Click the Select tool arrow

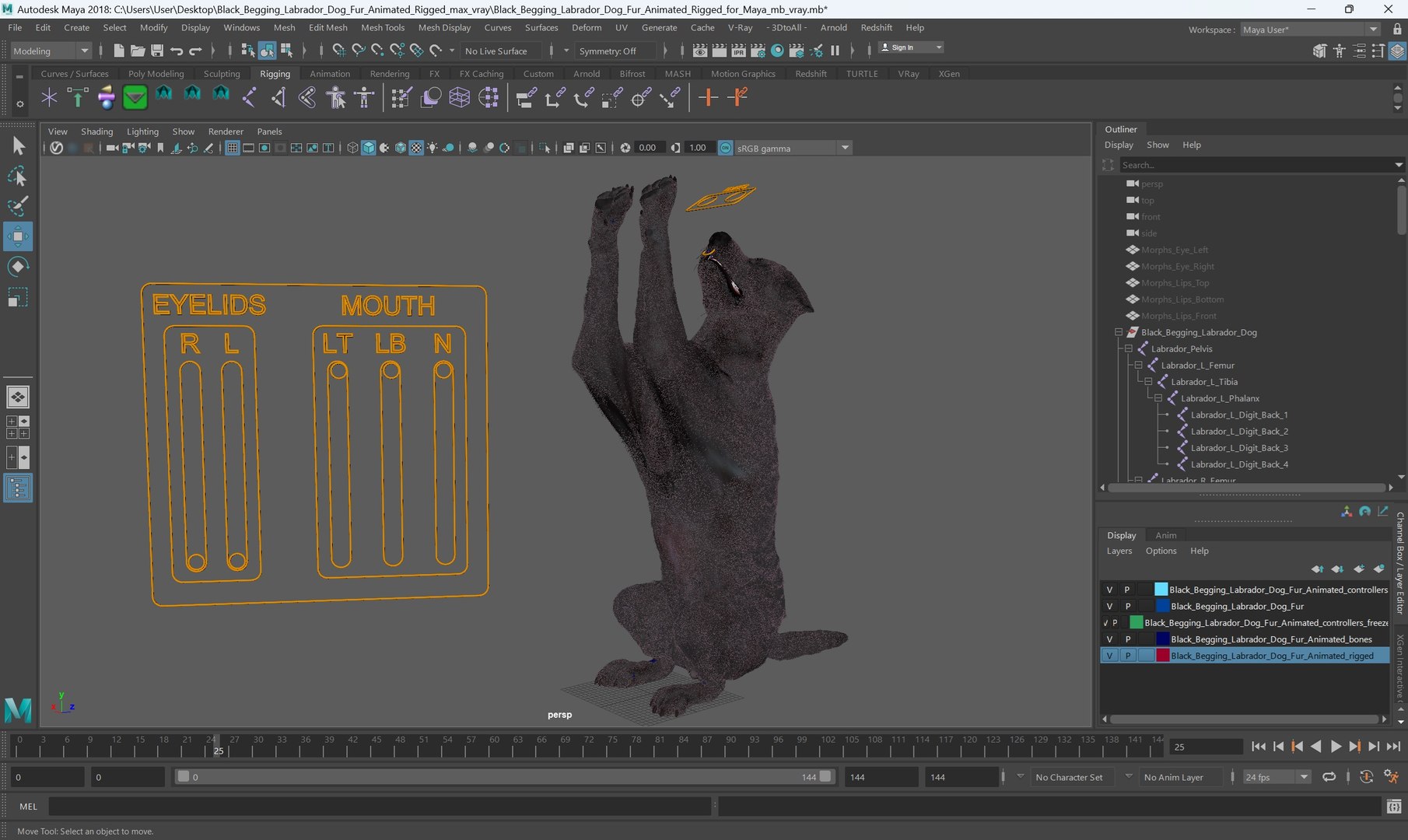click(x=18, y=146)
